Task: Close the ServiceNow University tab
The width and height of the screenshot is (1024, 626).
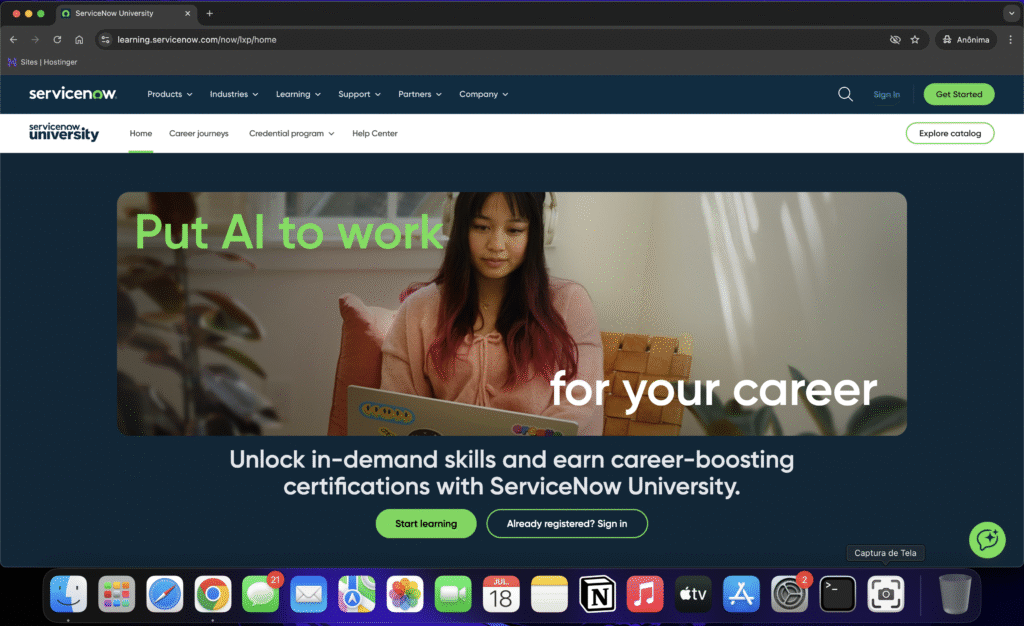Action: pos(187,13)
